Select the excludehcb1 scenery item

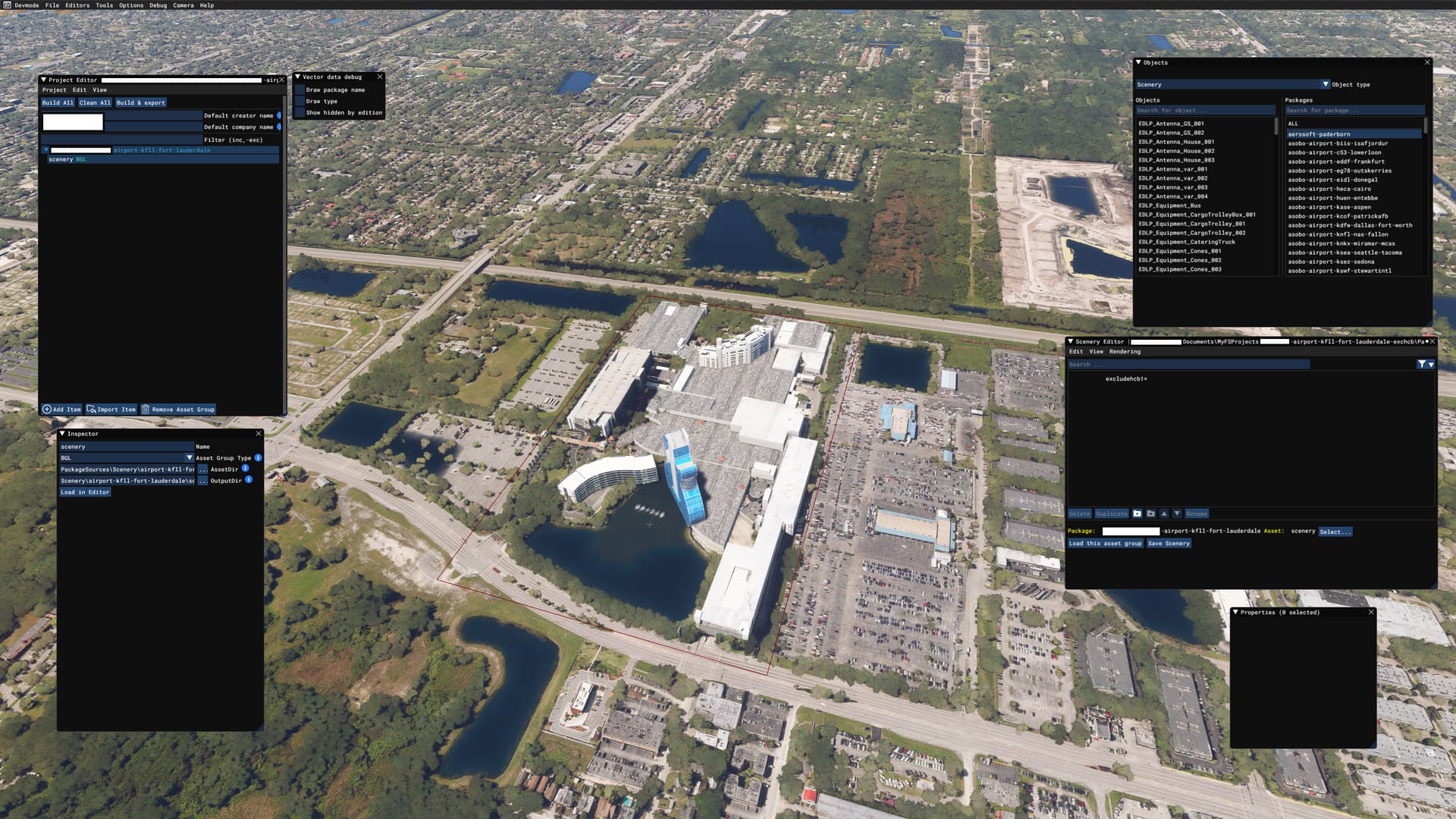point(1126,379)
